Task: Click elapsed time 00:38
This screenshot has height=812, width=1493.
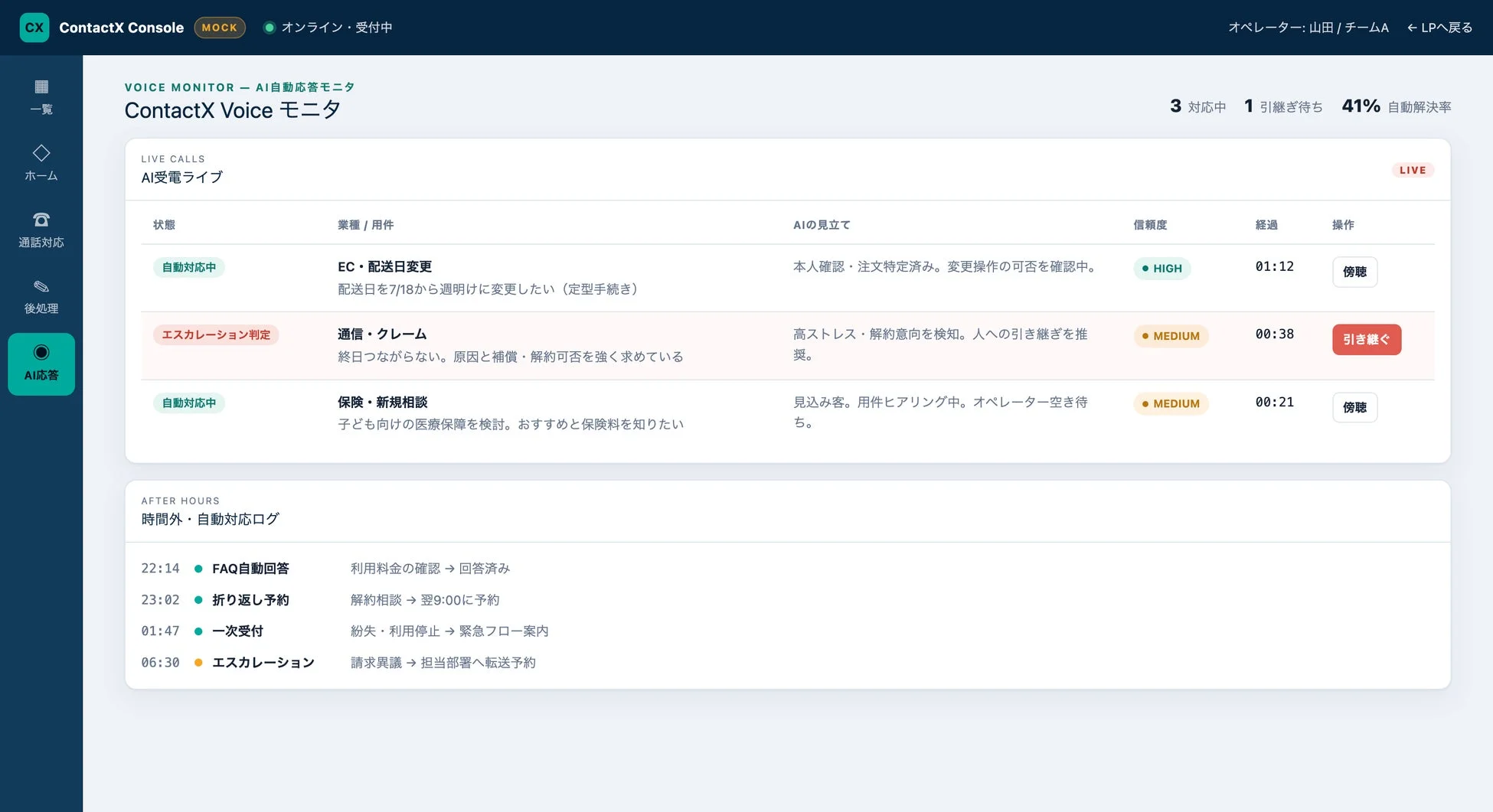Action: coord(1274,334)
